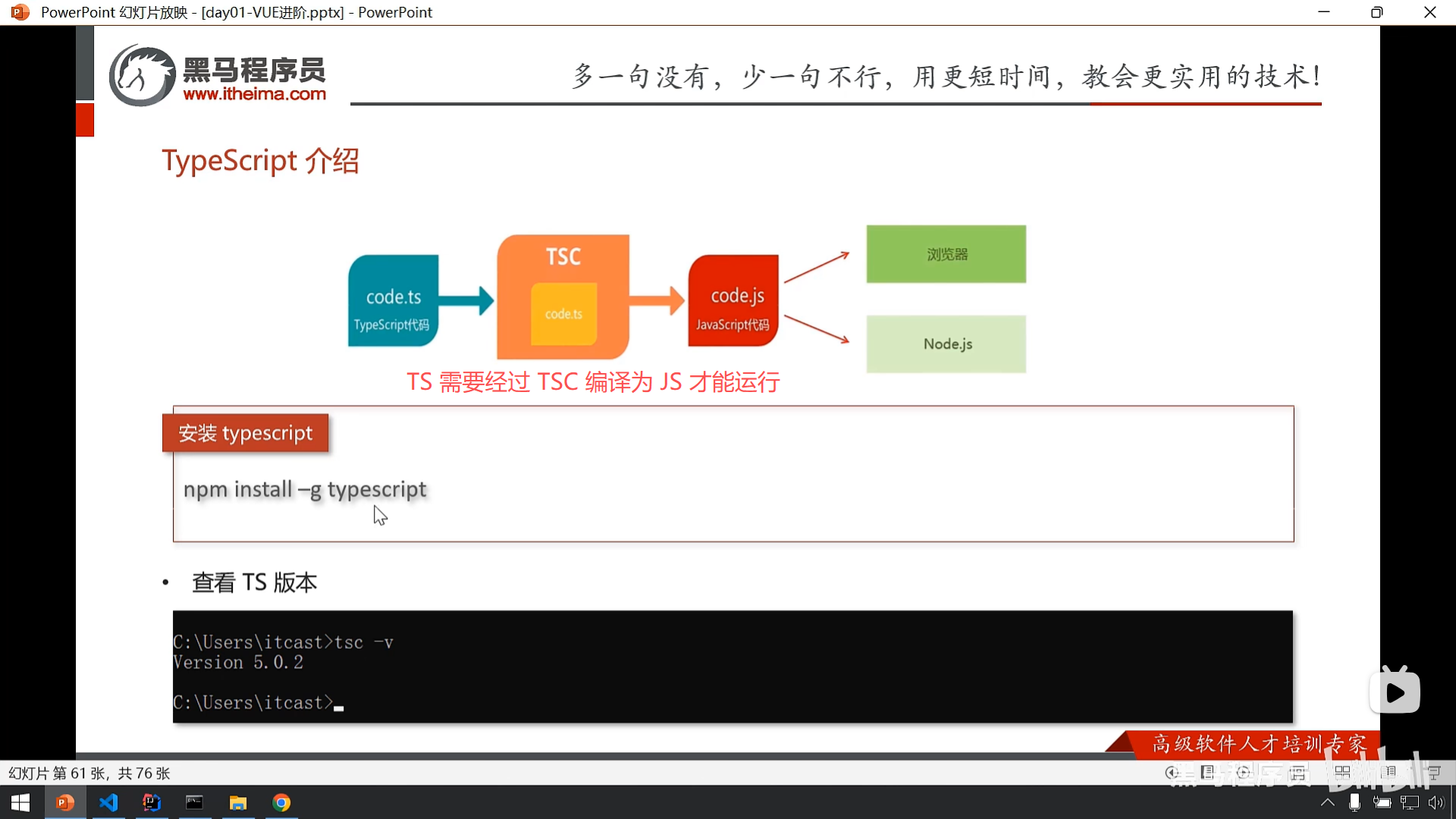Open File Explorer from taskbar
The image size is (1456, 819).
238,802
